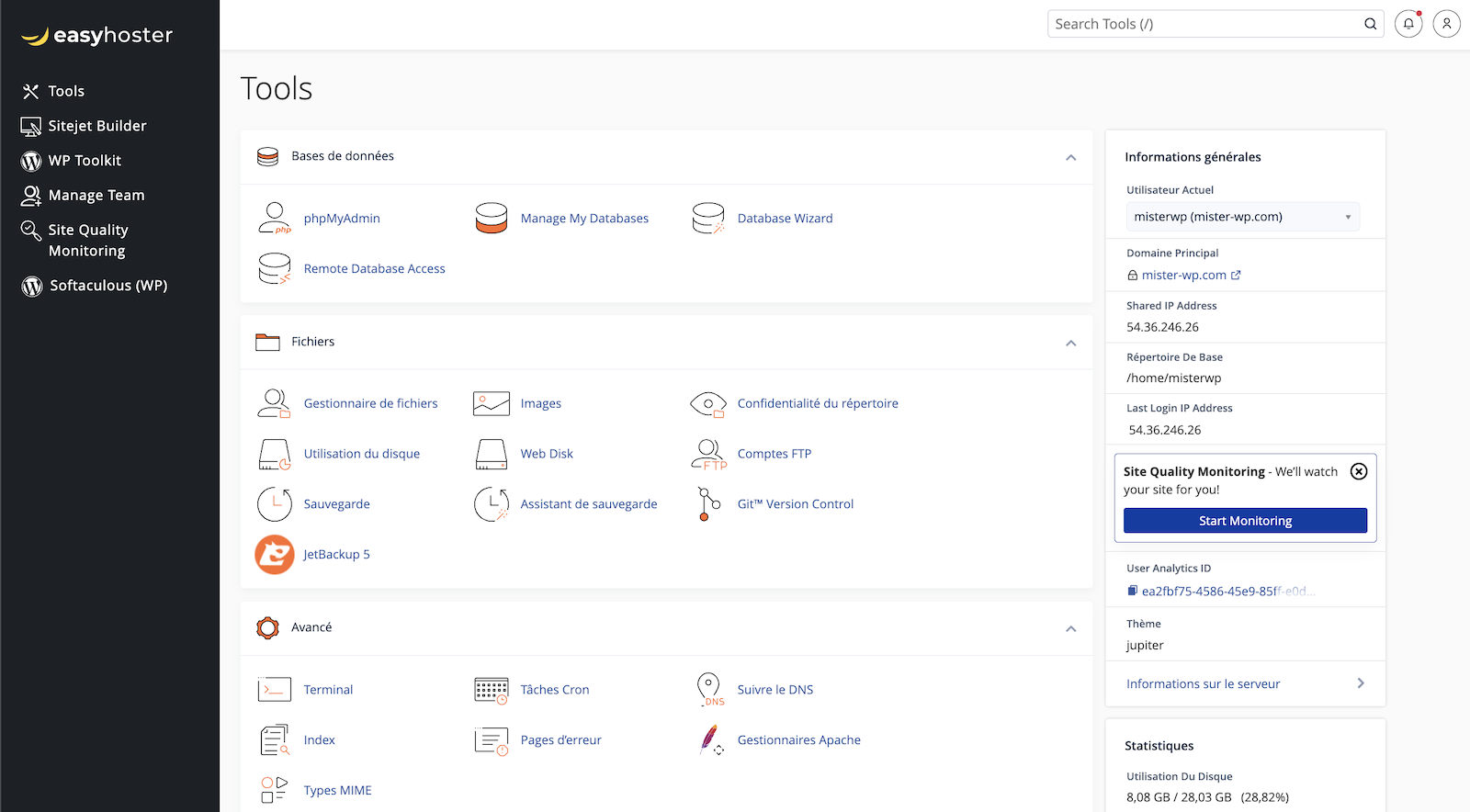The height and width of the screenshot is (812, 1470).
Task: Click the Start Monitoring button
Action: click(1245, 521)
